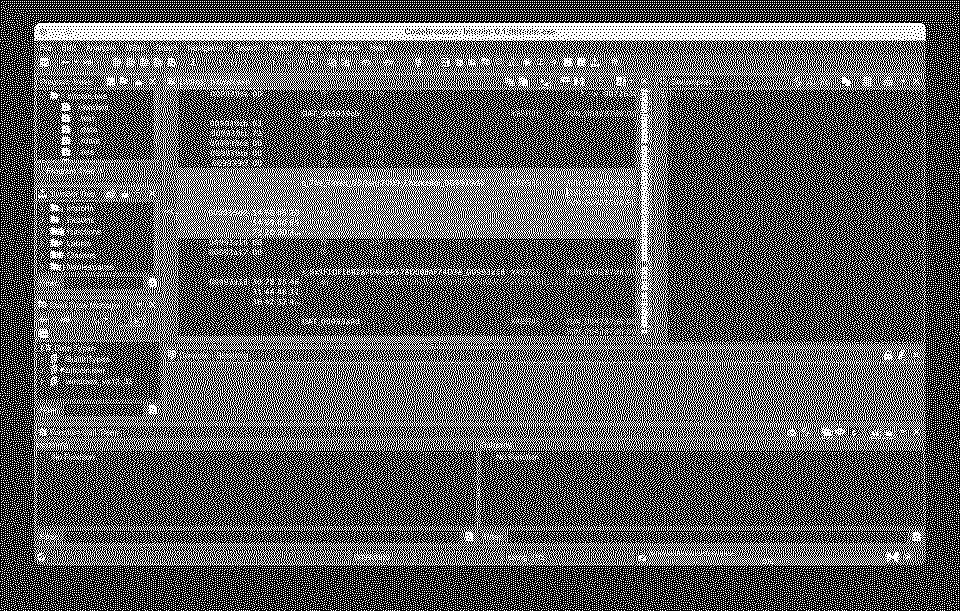Close the Console Scripting panel
The height and width of the screenshot is (611, 960).
tap(917, 354)
